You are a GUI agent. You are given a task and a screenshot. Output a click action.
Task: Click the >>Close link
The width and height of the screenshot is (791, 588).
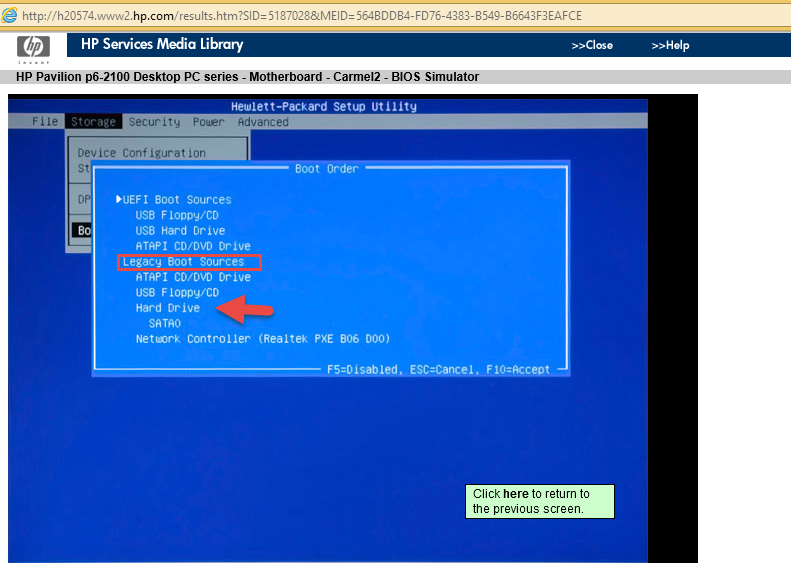[x=592, y=45]
